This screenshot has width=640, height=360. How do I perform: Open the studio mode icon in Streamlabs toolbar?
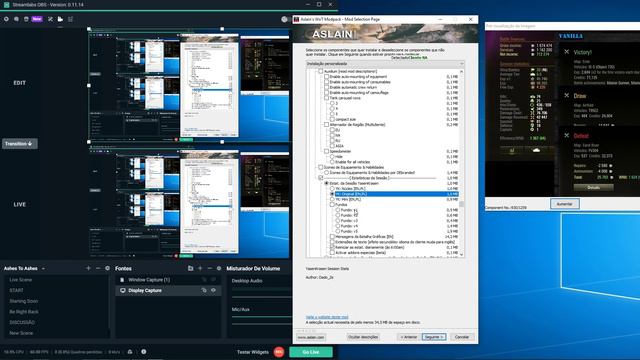pyautogui.click(x=70, y=19)
